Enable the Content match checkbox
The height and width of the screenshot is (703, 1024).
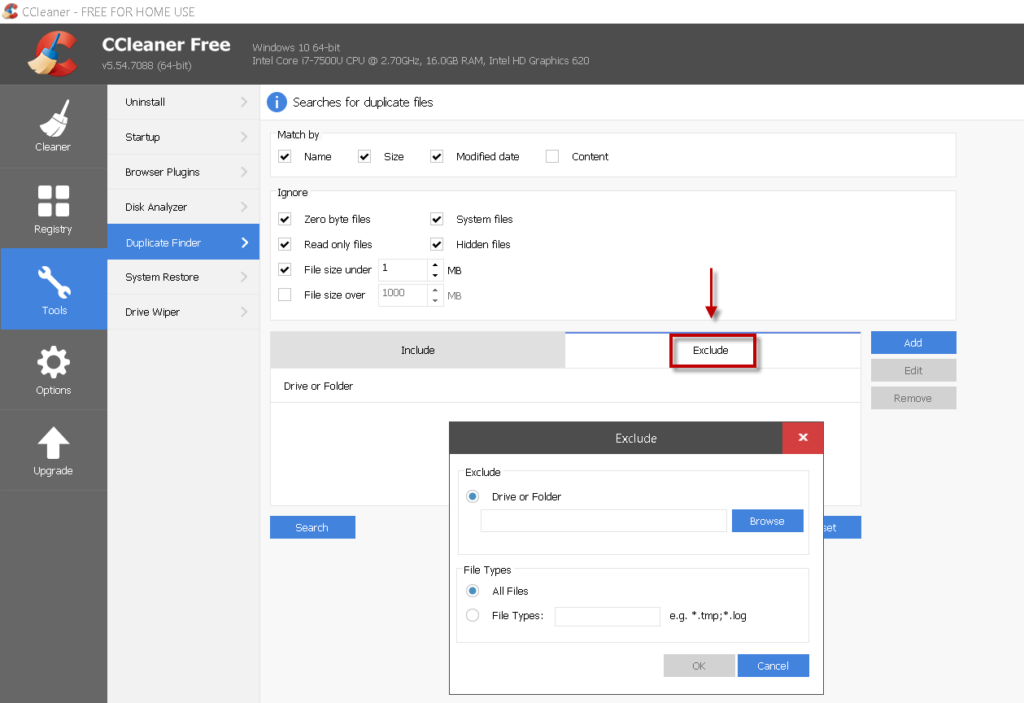click(x=552, y=157)
